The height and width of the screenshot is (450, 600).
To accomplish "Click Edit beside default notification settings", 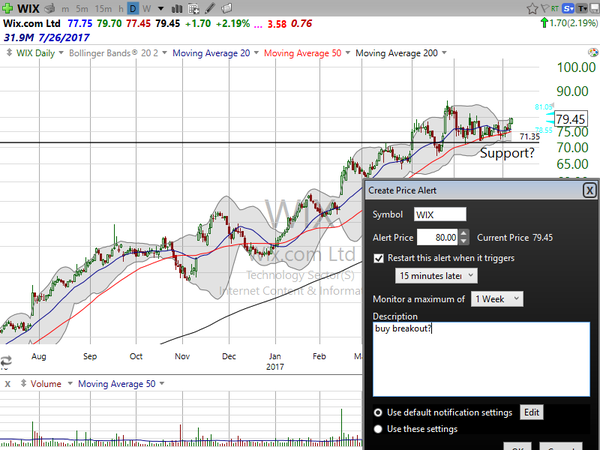I will pyautogui.click(x=532, y=412).
